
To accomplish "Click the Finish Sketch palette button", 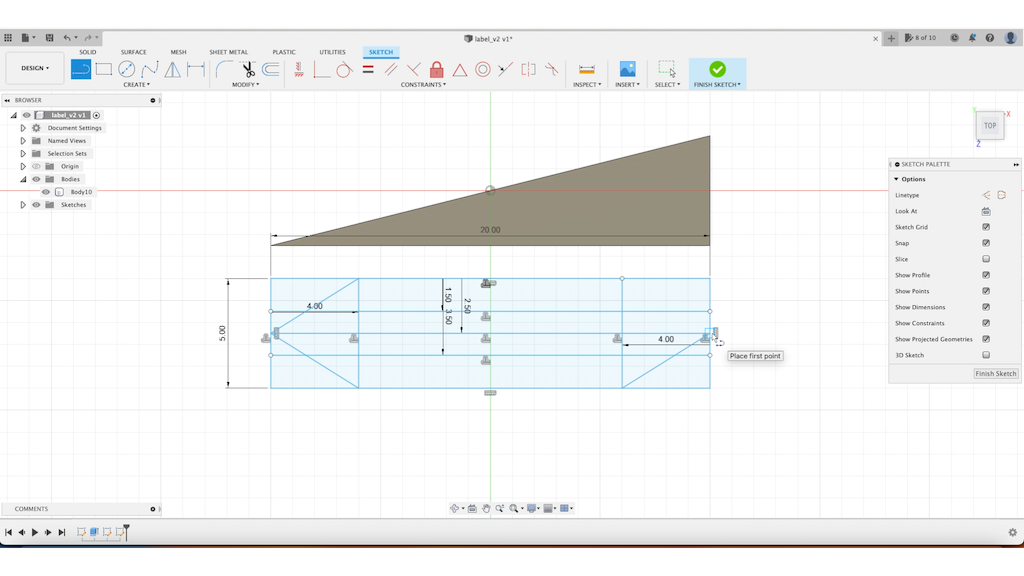I will pos(995,374).
